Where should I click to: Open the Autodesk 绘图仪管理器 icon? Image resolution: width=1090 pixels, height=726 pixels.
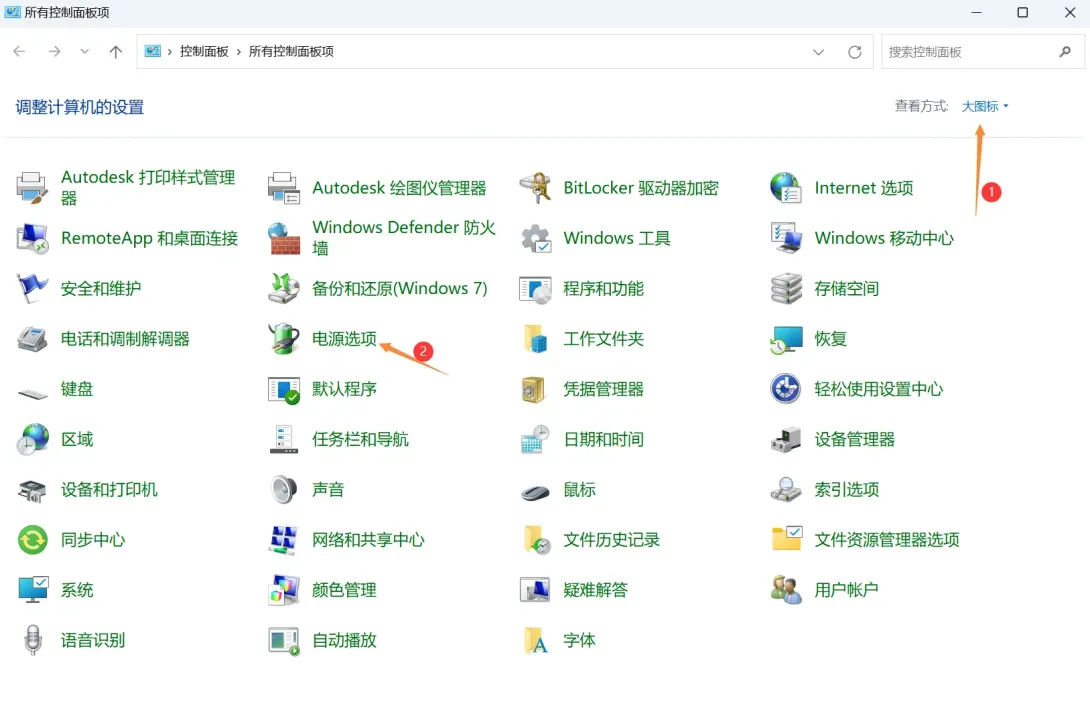[x=284, y=188]
